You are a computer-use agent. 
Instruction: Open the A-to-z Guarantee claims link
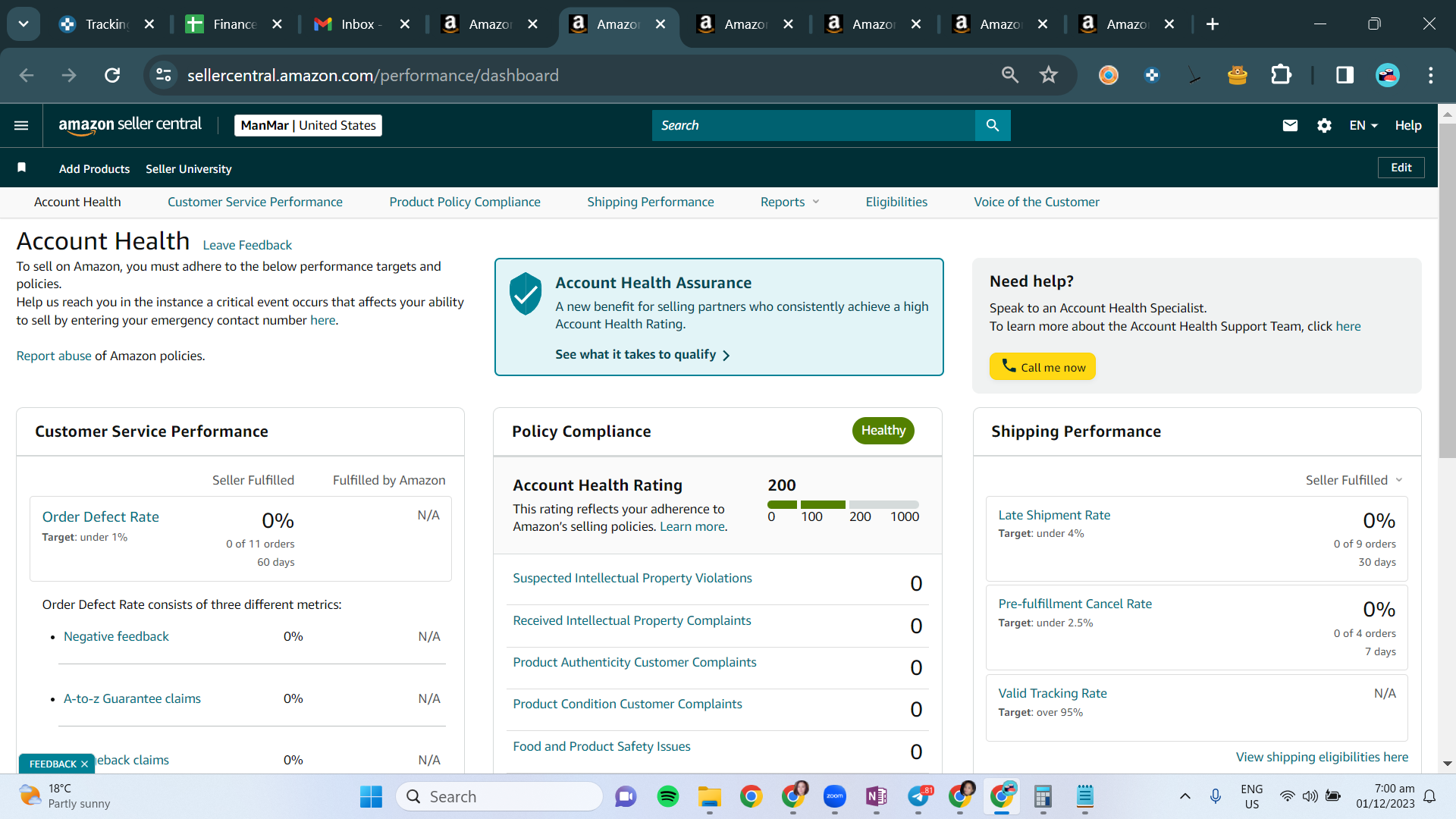click(132, 699)
